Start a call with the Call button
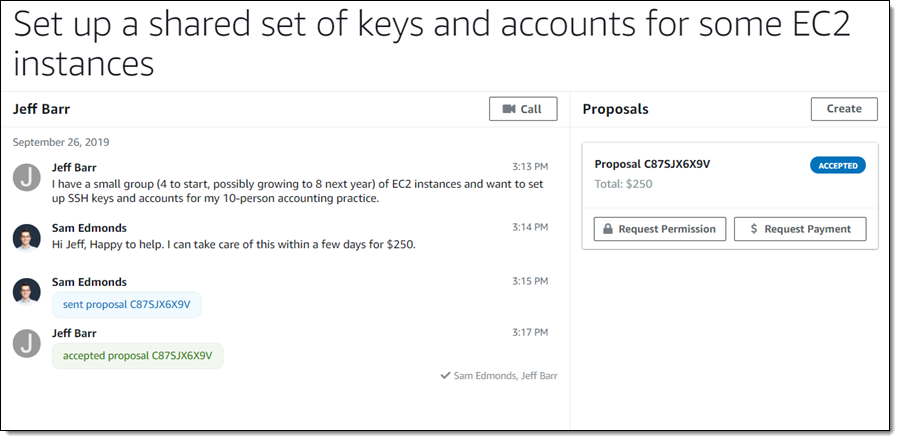This screenshot has width=900, height=441. (x=523, y=109)
